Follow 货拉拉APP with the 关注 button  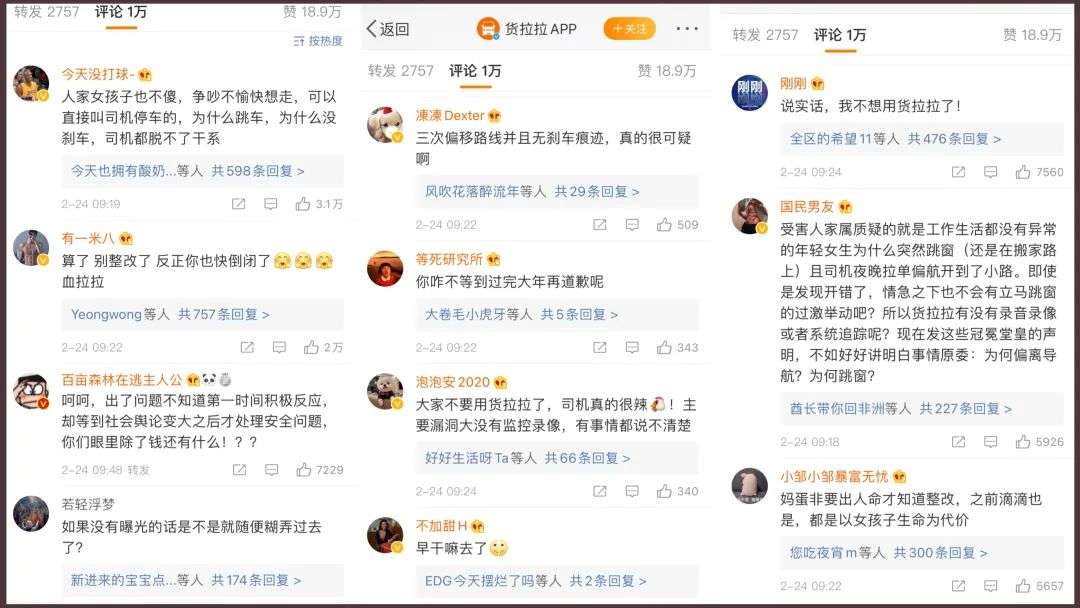point(629,29)
